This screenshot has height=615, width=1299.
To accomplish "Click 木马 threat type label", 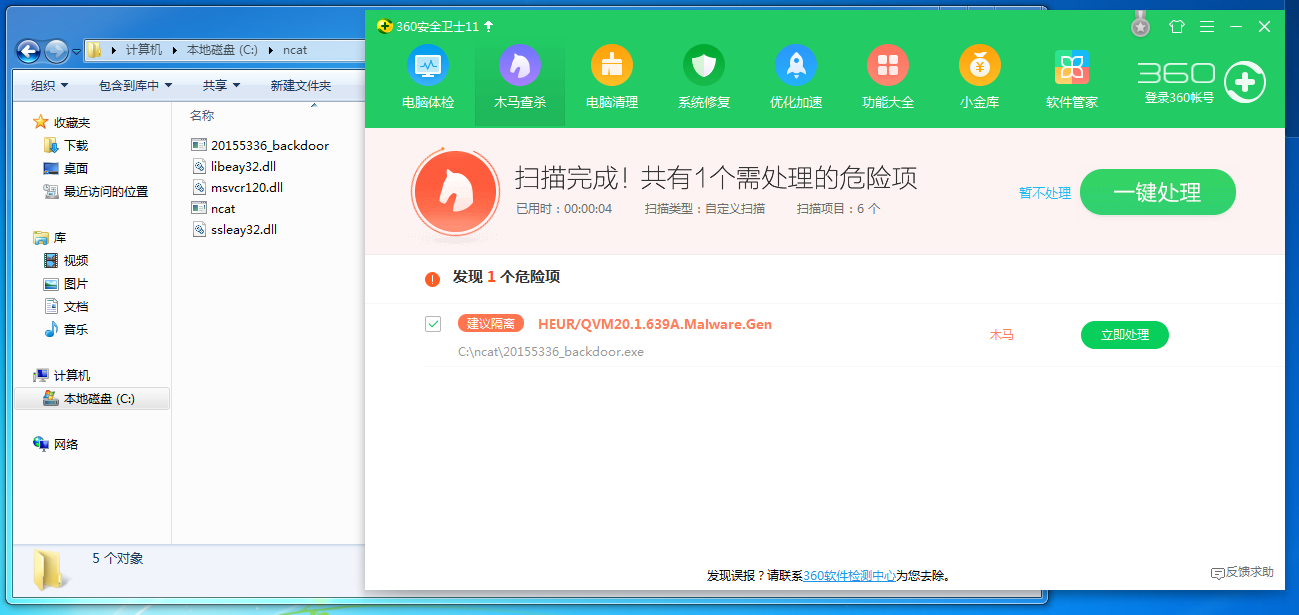I will tap(1001, 335).
